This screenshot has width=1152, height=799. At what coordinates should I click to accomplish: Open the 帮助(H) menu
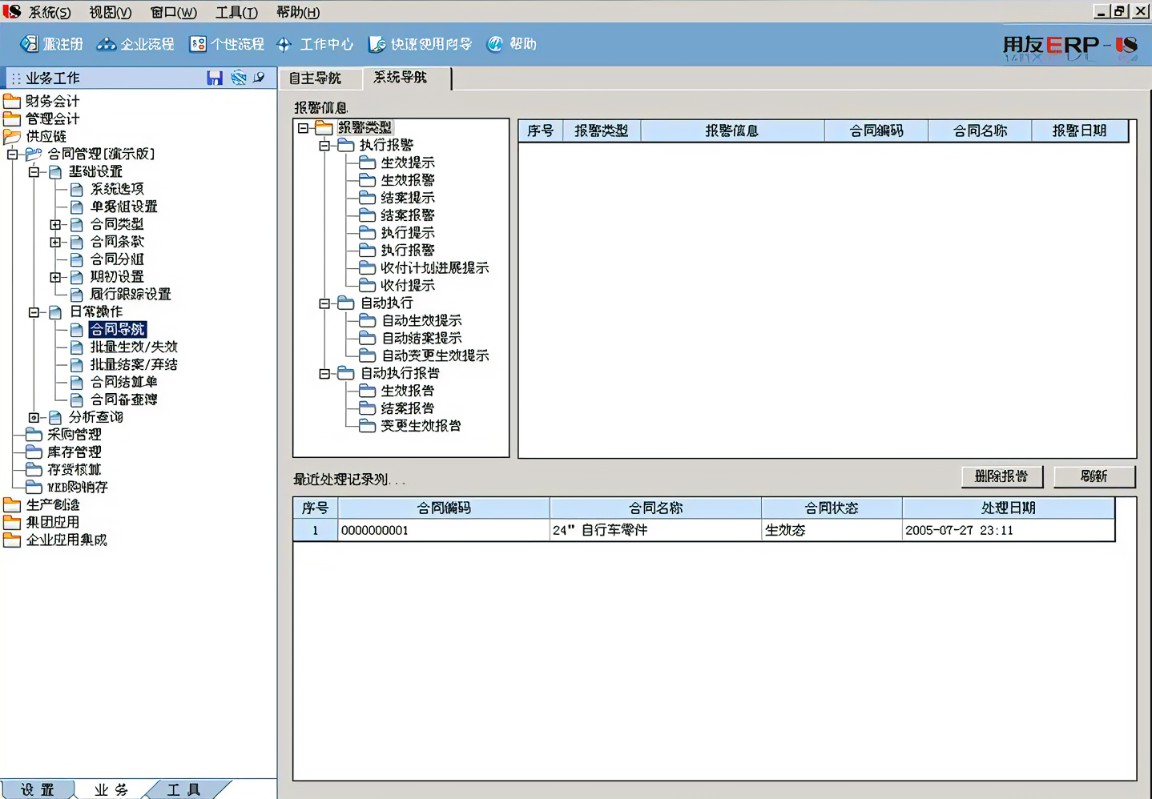point(298,12)
